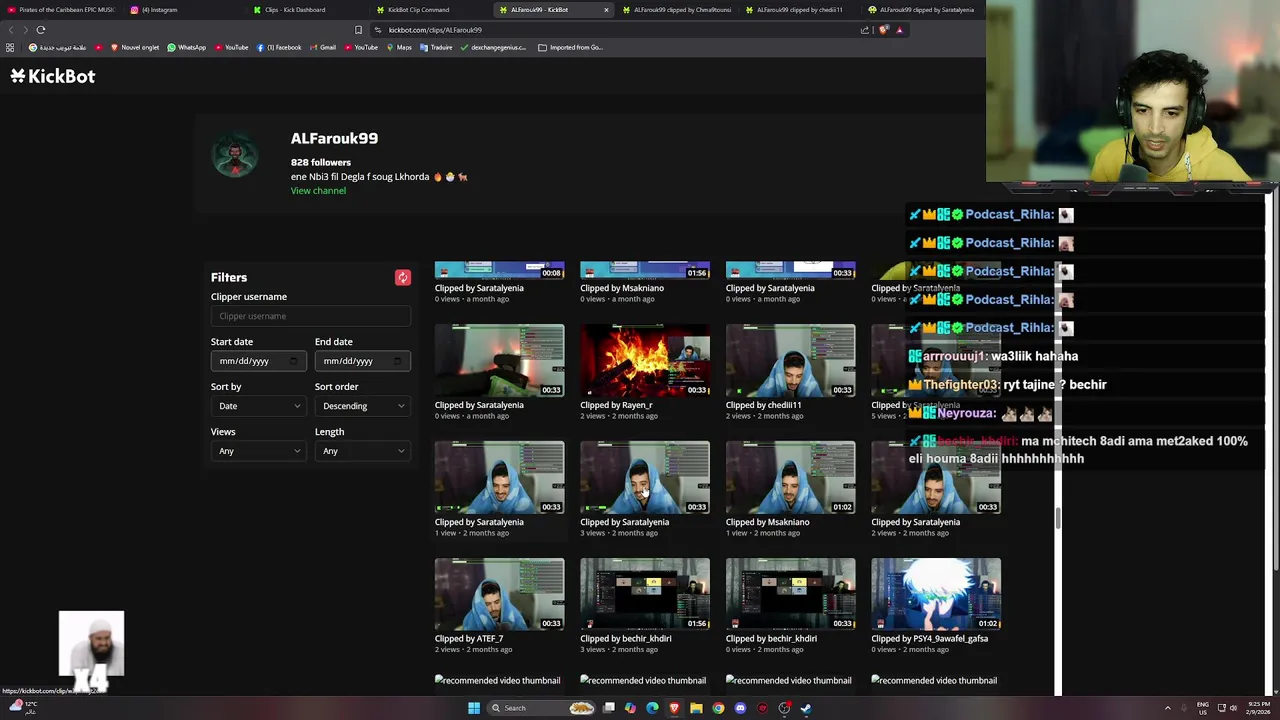This screenshot has width=1280, height=720.
Task: Open Discord from the taskbar
Action: (x=740, y=708)
